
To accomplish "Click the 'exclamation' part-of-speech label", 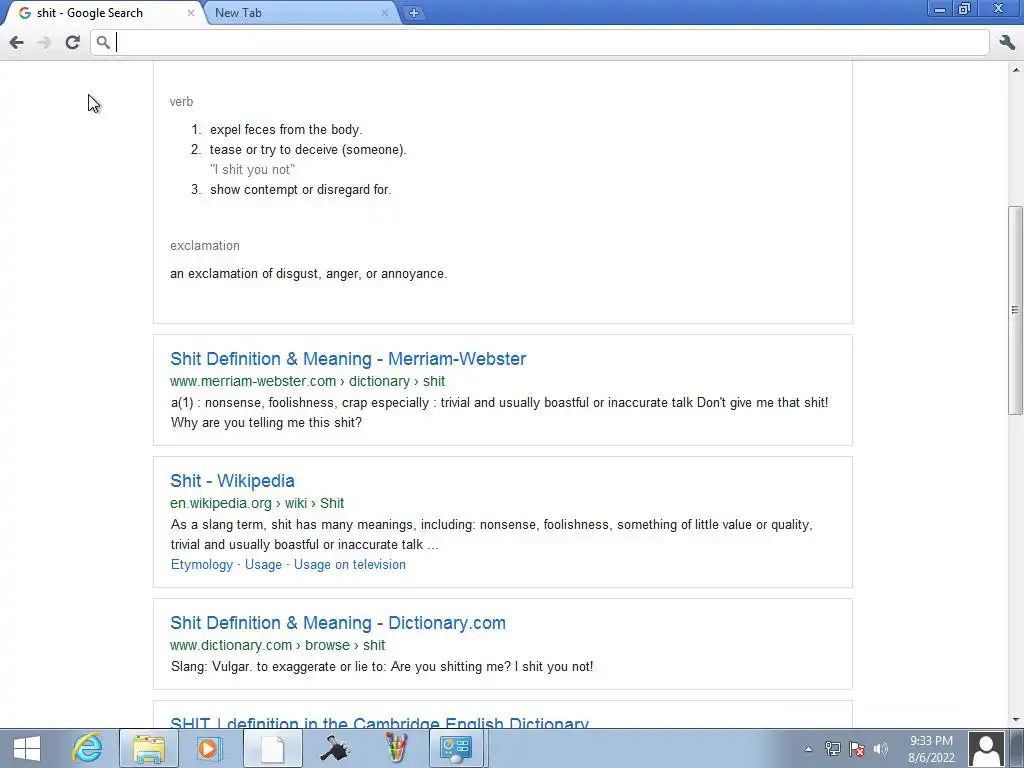I will point(204,246).
